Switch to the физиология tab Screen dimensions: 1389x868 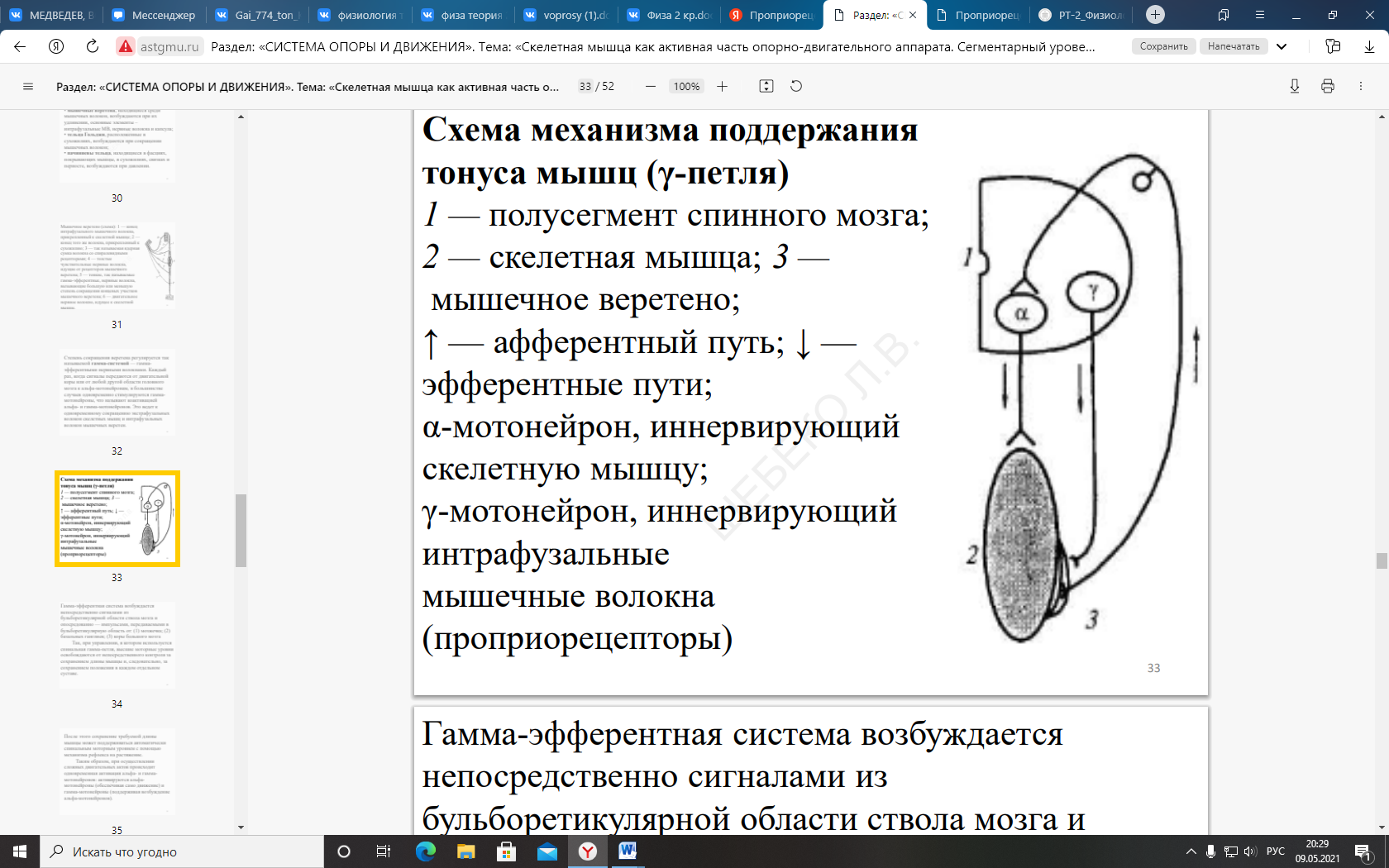tap(360, 15)
